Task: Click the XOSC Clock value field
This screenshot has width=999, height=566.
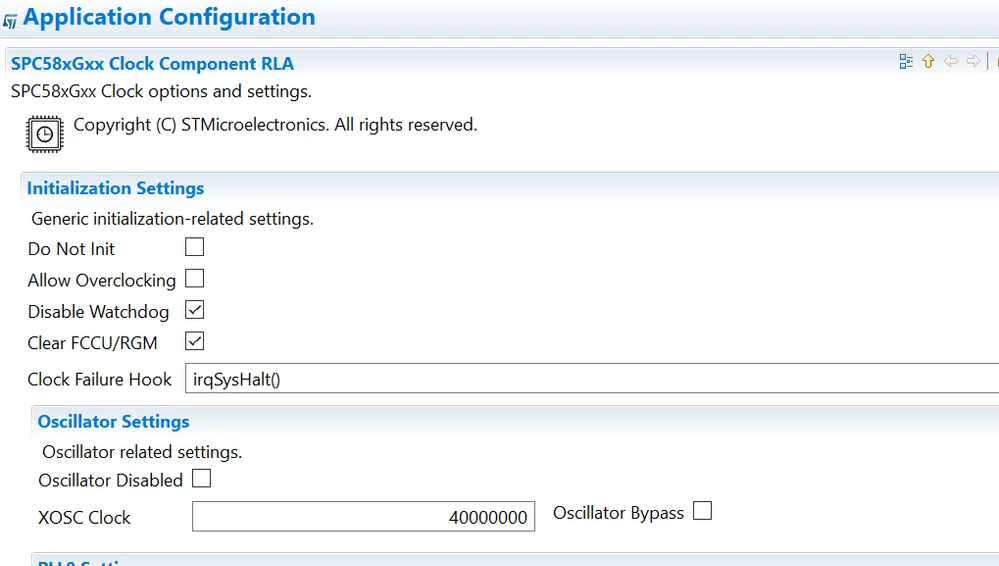Action: 363,517
